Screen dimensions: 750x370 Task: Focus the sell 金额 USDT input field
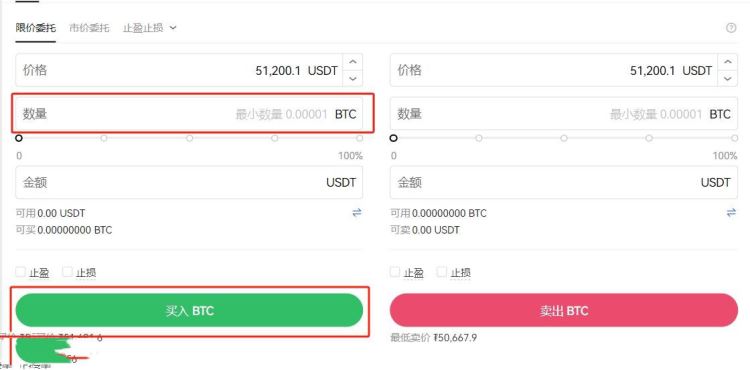tap(563, 182)
